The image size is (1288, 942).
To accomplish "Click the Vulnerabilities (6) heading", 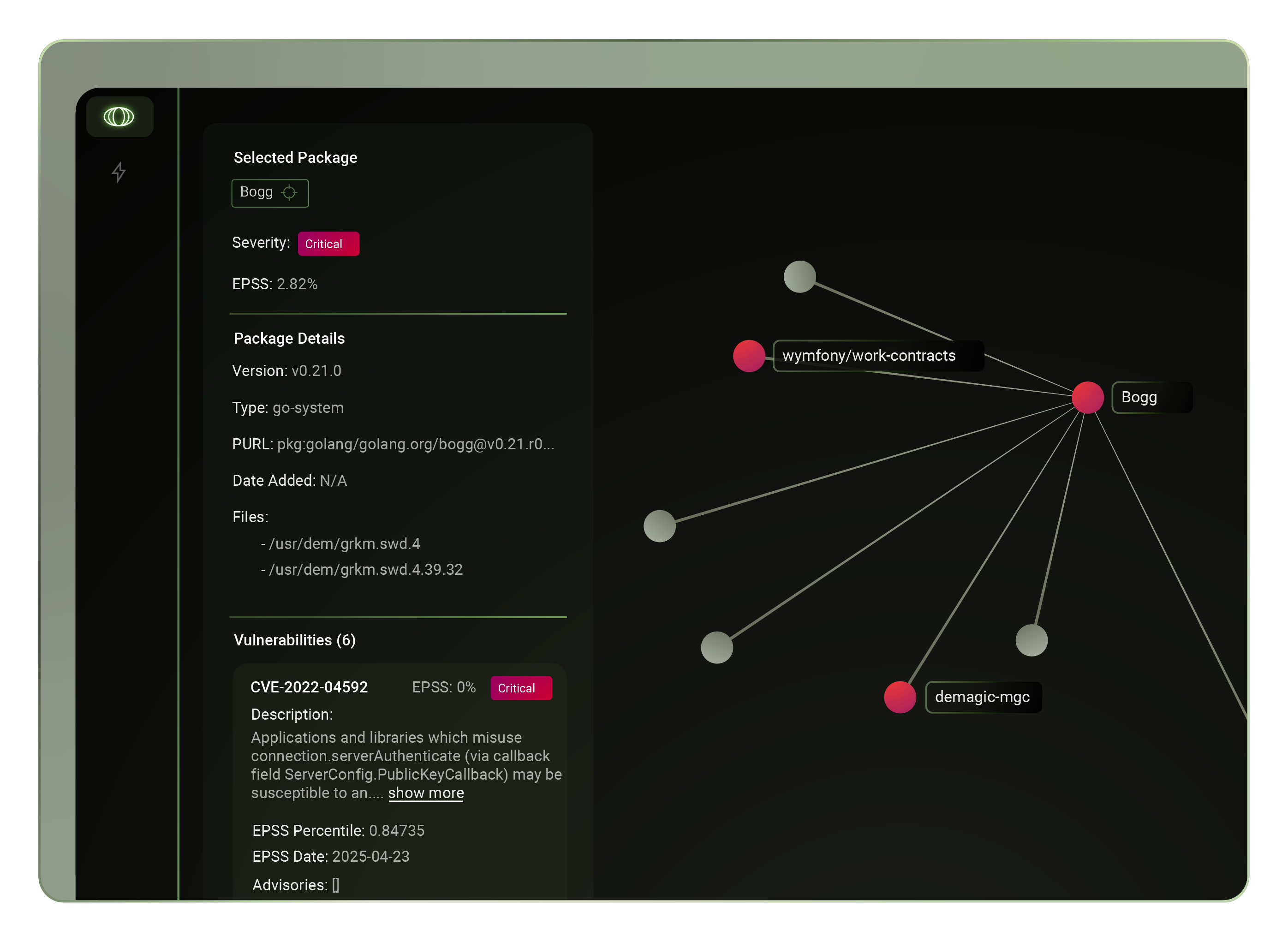I will [x=295, y=640].
